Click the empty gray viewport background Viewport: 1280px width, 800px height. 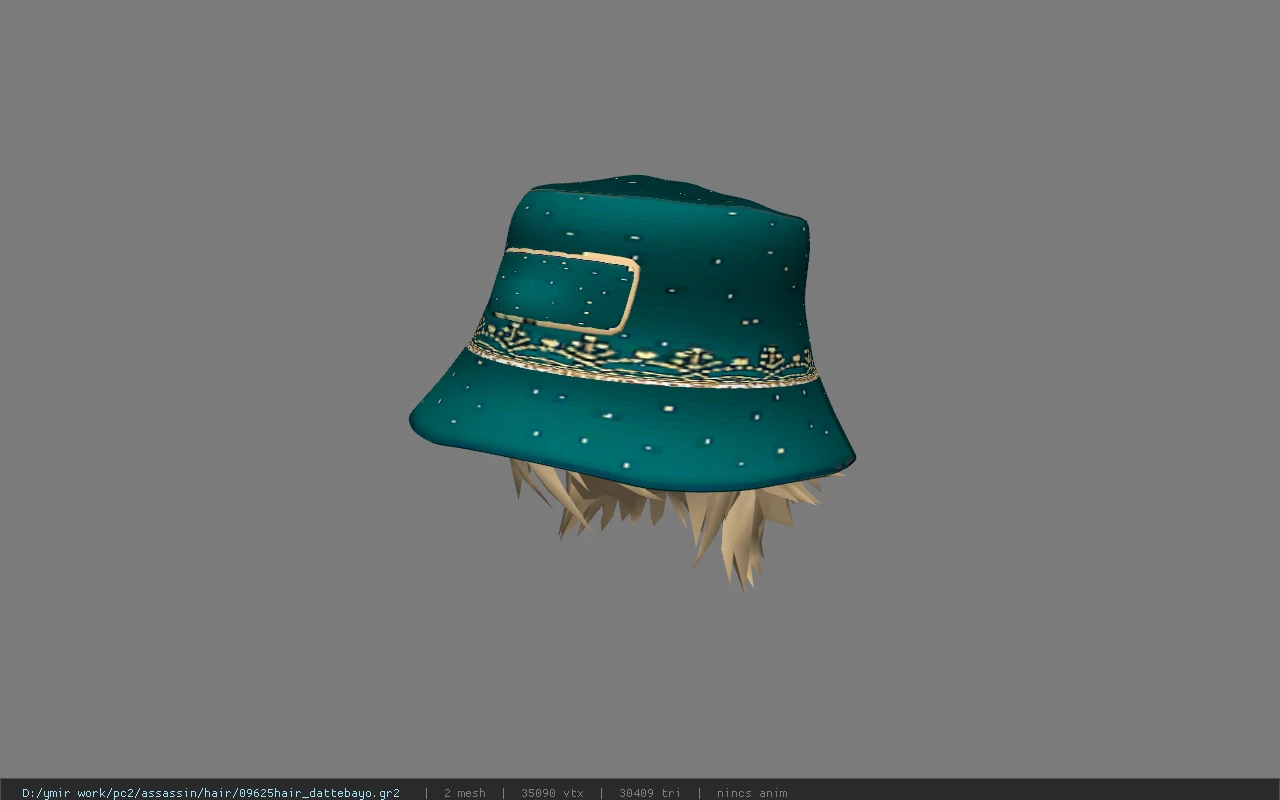coord(200,300)
